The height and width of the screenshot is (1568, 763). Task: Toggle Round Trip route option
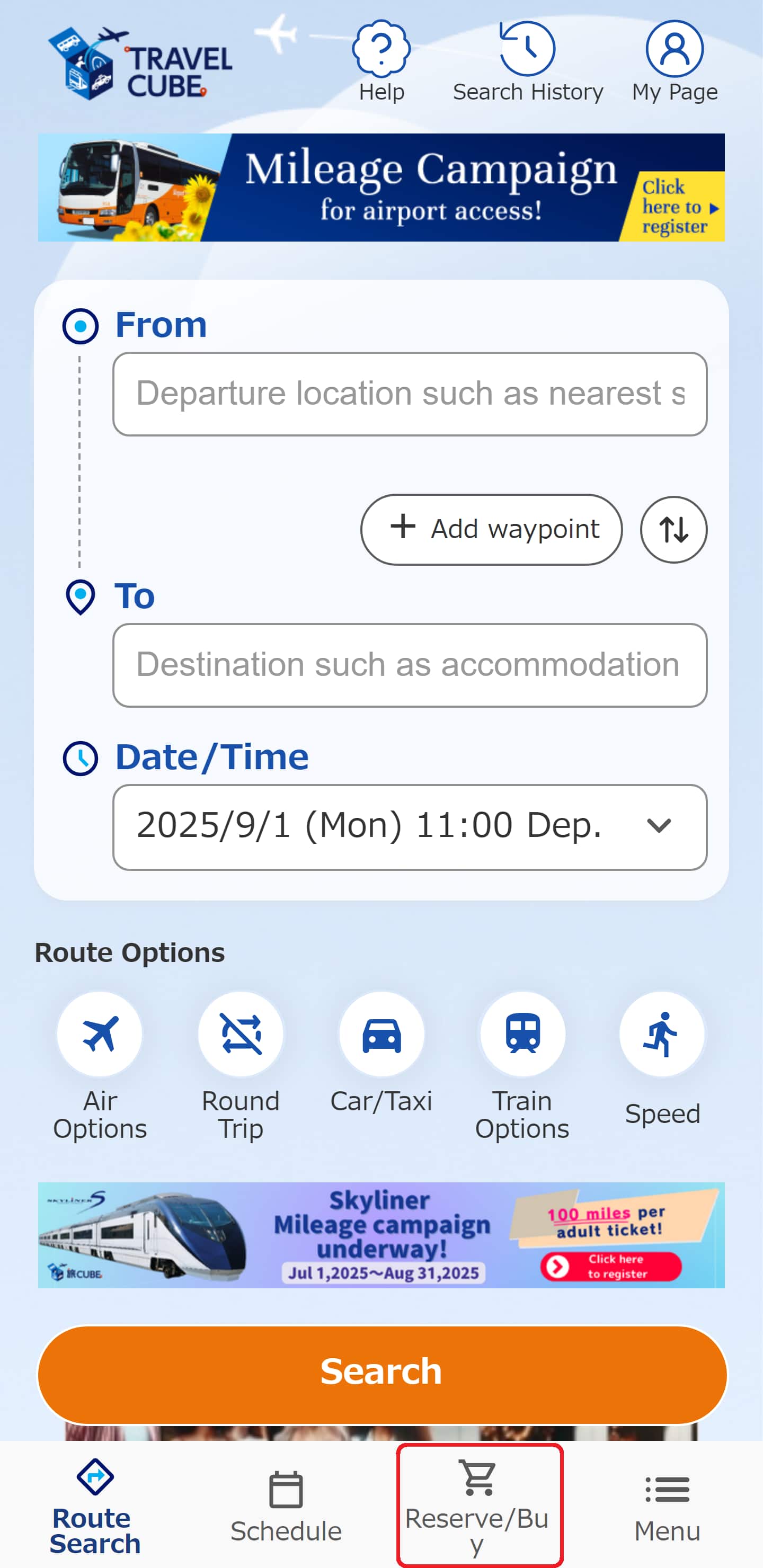coord(241,1034)
